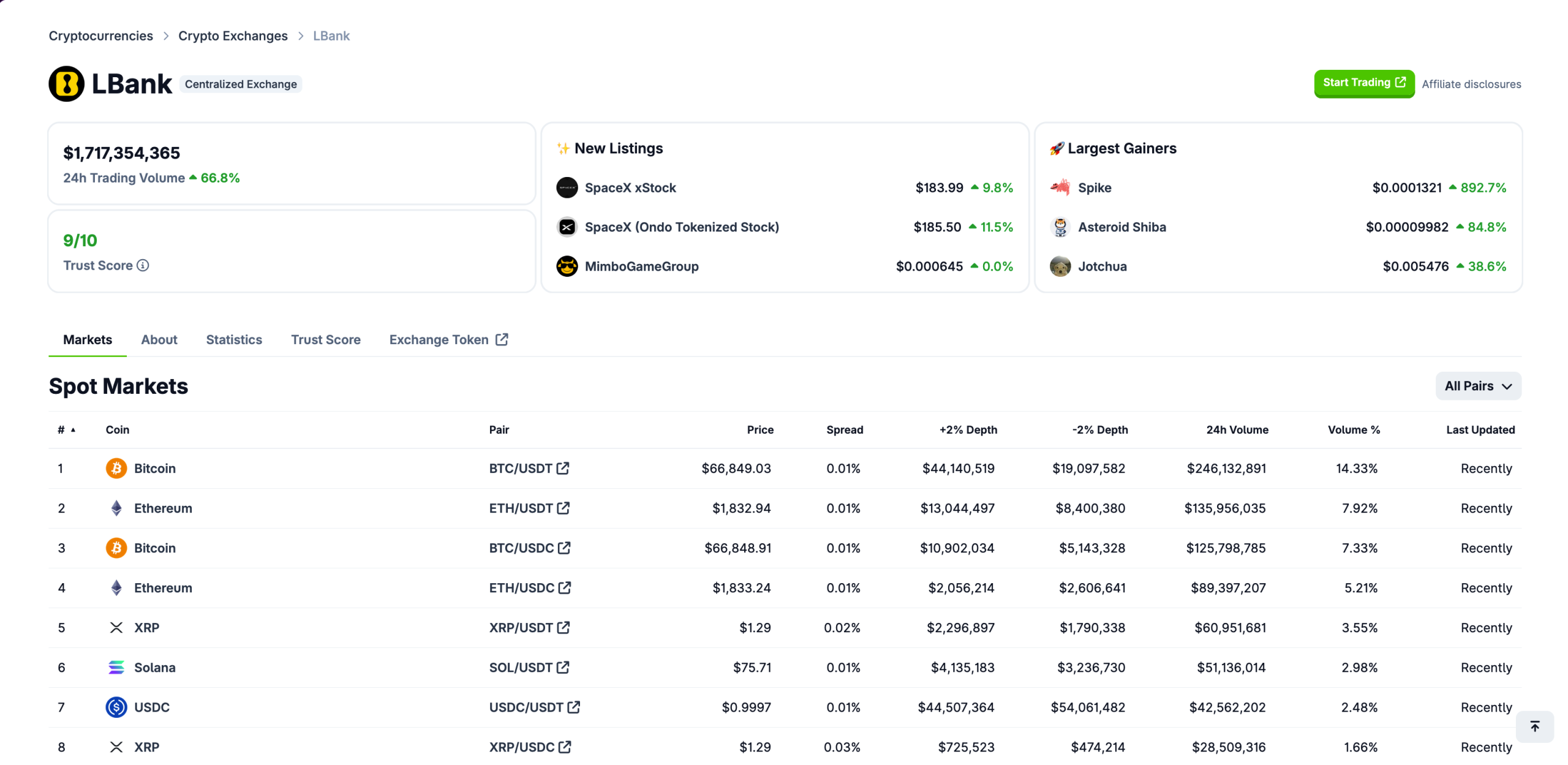
Task: Click the 892.7% gain value for Spike
Action: pos(1482,188)
